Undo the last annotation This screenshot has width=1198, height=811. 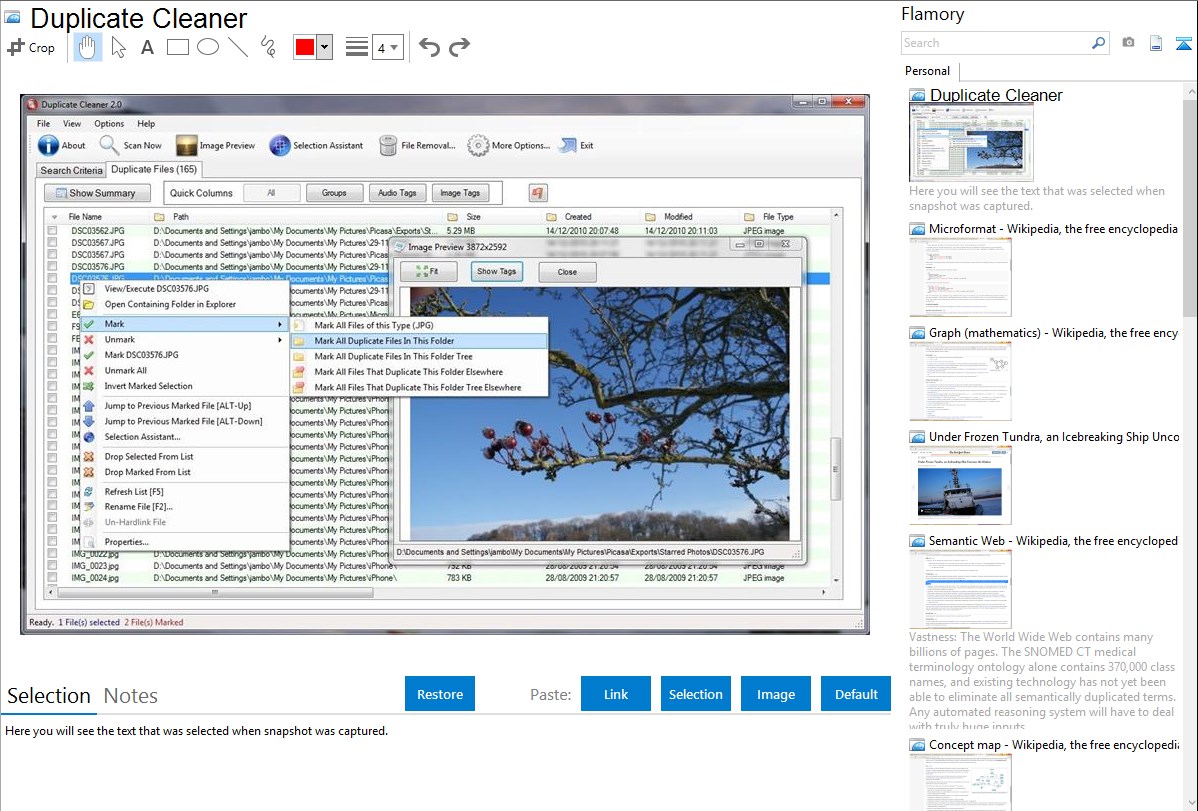click(x=429, y=47)
